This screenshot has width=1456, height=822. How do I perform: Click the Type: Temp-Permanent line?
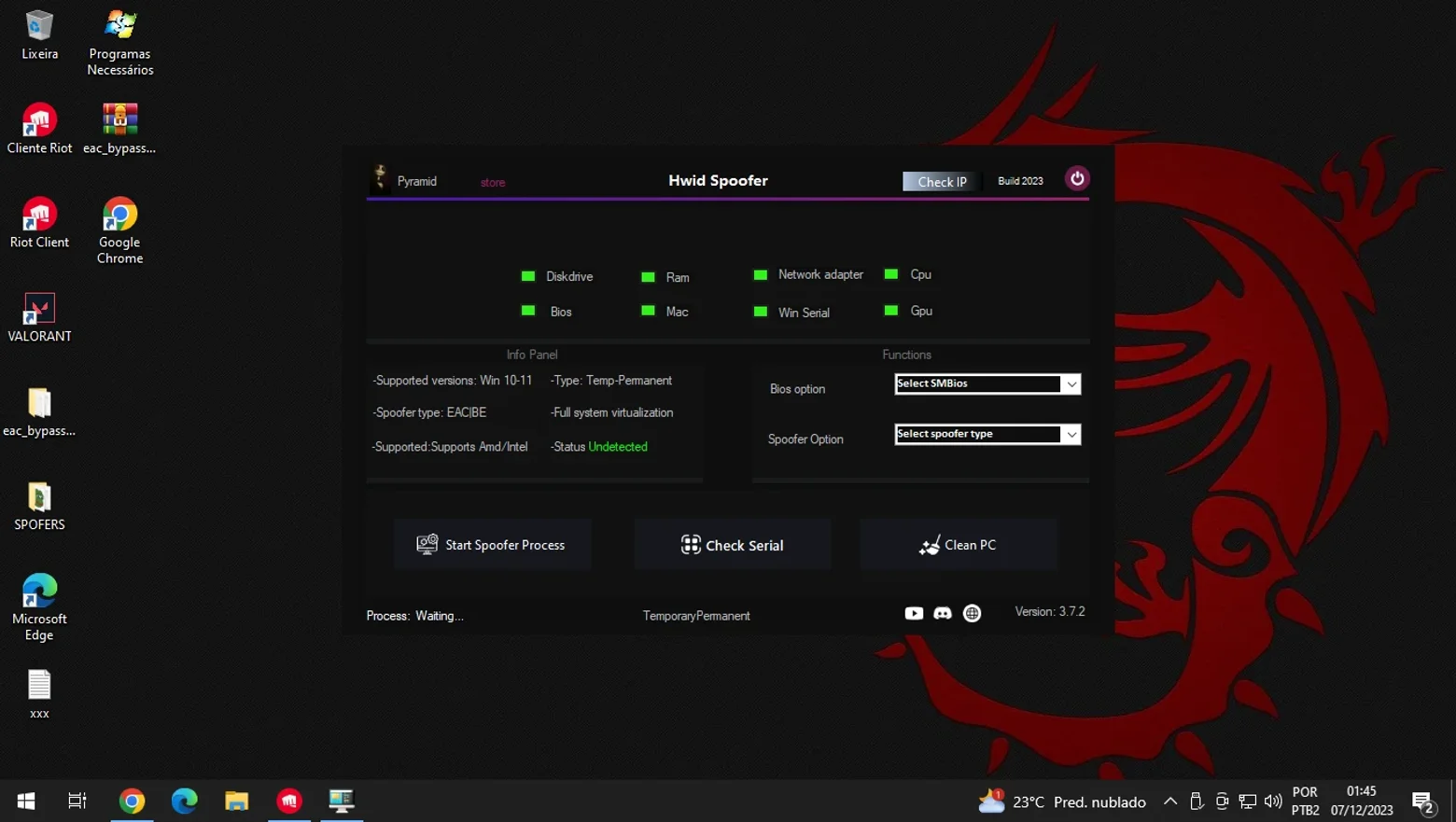point(611,381)
